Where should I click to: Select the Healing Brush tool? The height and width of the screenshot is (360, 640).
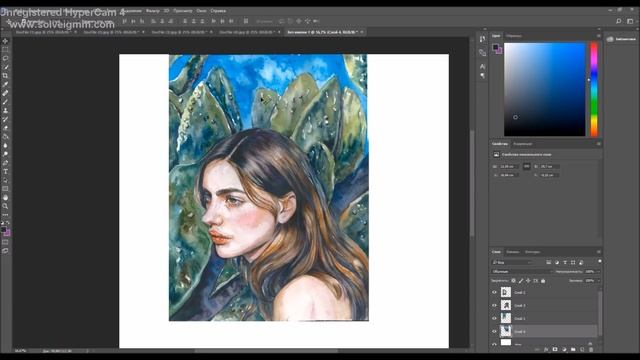pyautogui.click(x=5, y=93)
